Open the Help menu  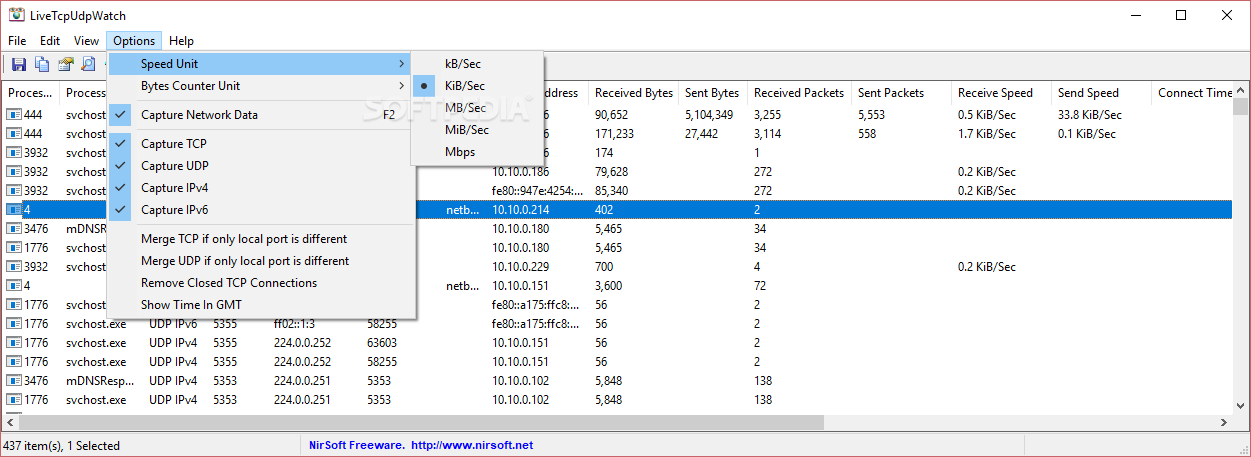click(x=181, y=41)
